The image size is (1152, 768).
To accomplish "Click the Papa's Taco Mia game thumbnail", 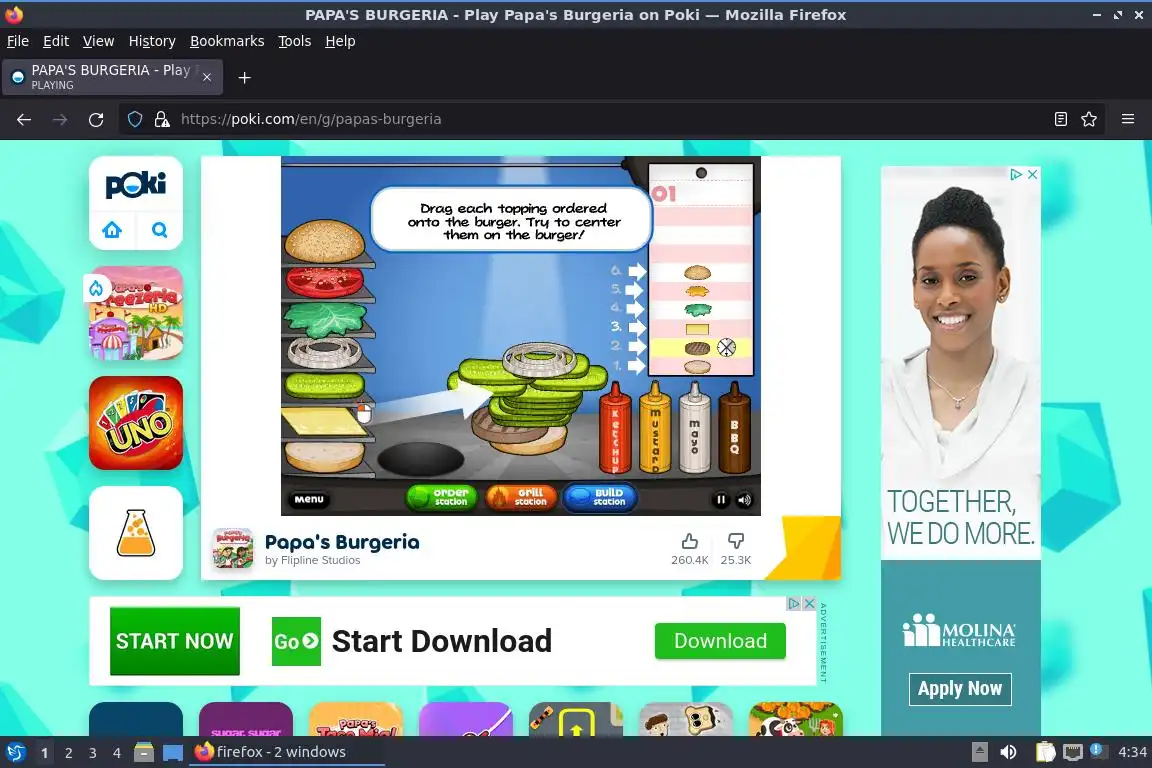I will [x=356, y=719].
